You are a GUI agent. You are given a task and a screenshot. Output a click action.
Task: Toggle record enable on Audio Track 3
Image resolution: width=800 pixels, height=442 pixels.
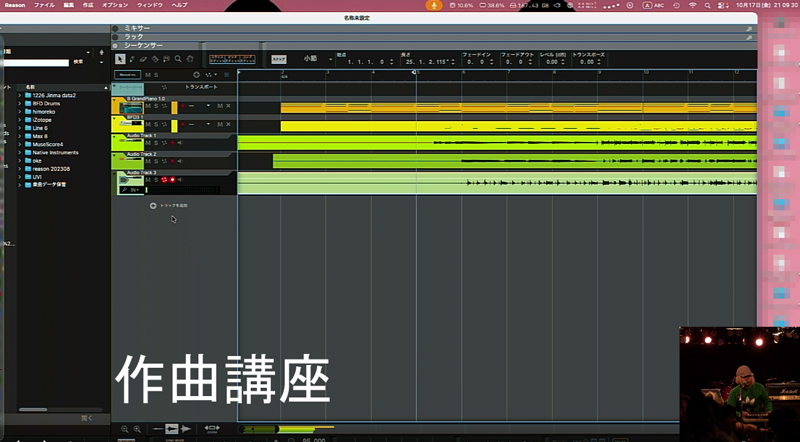(172, 180)
